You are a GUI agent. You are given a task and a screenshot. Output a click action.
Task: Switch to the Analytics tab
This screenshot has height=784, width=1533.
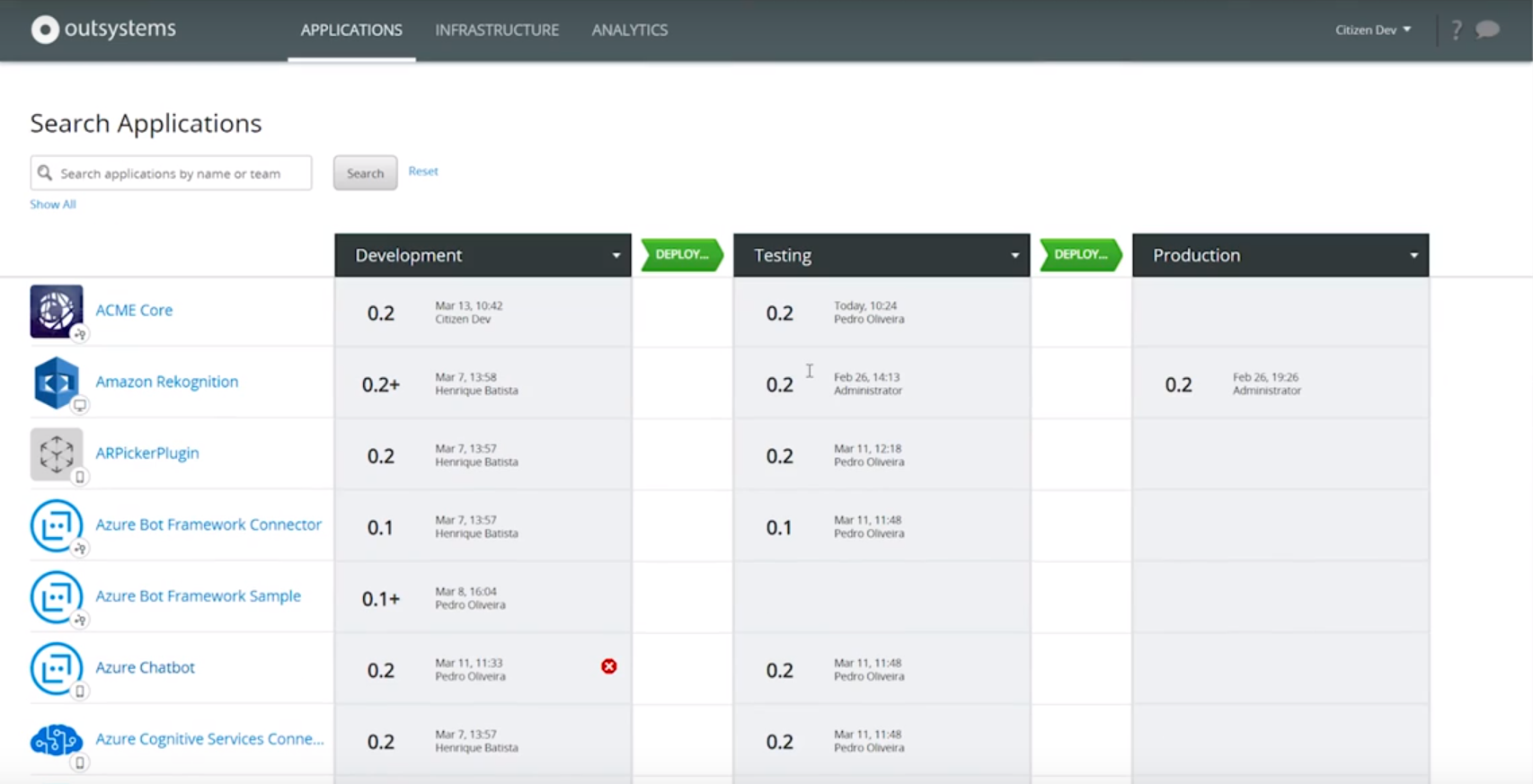630,30
